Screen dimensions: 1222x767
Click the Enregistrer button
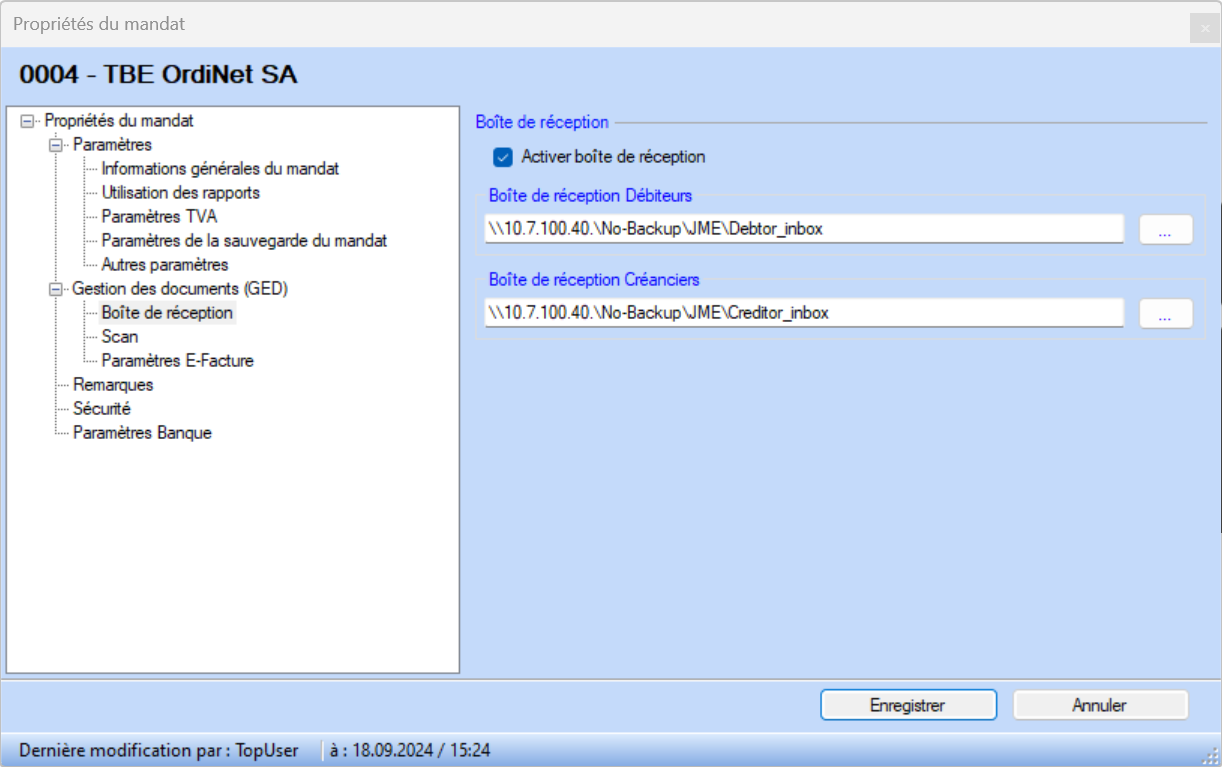908,705
